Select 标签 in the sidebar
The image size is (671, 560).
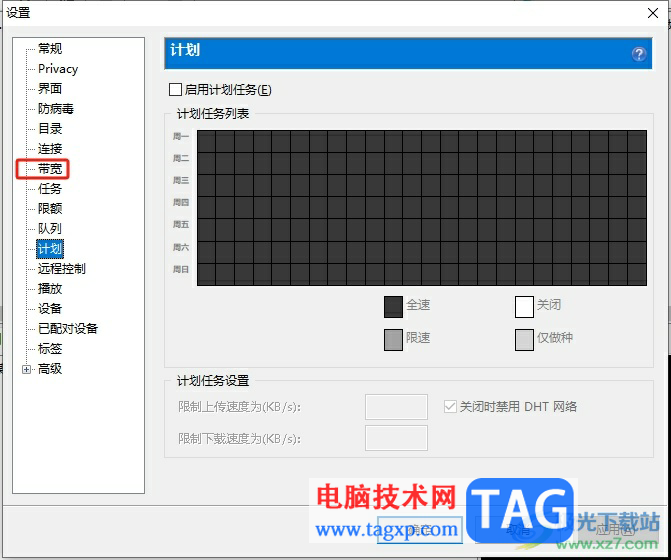[x=50, y=349]
